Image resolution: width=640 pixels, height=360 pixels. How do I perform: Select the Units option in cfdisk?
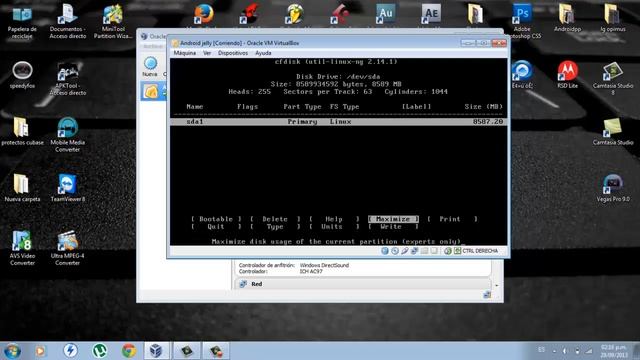334,227
